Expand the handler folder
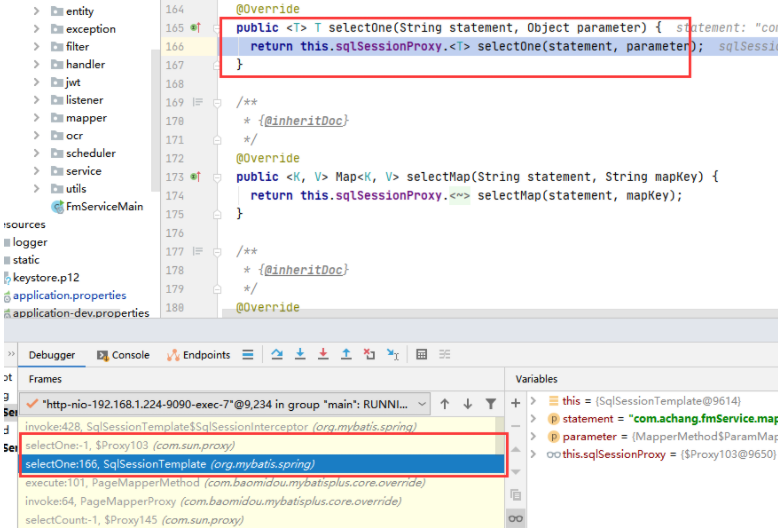Screen dimensions: 778x528 point(36,64)
